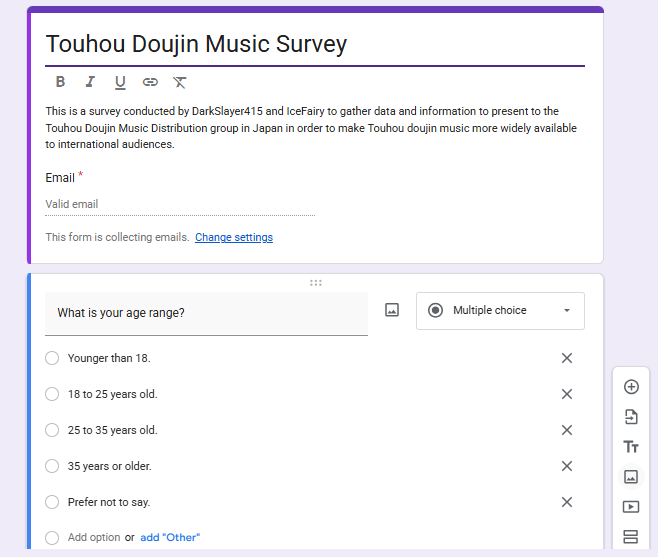This screenshot has height=557, width=658.
Task: Remove the '18 to 25 years old.' option
Action: click(567, 394)
